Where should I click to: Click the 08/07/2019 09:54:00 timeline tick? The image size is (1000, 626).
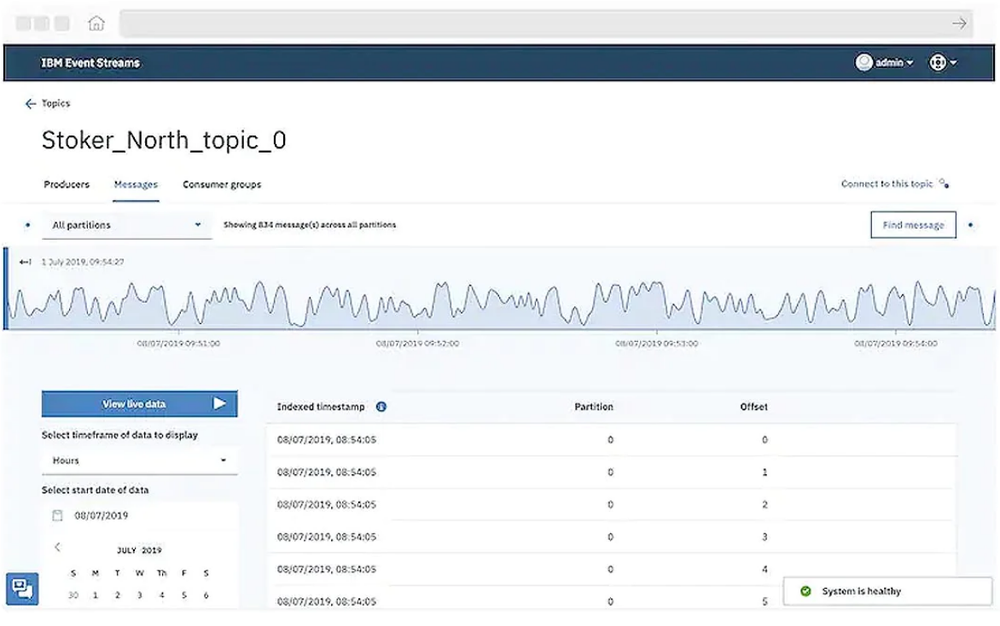tap(895, 343)
